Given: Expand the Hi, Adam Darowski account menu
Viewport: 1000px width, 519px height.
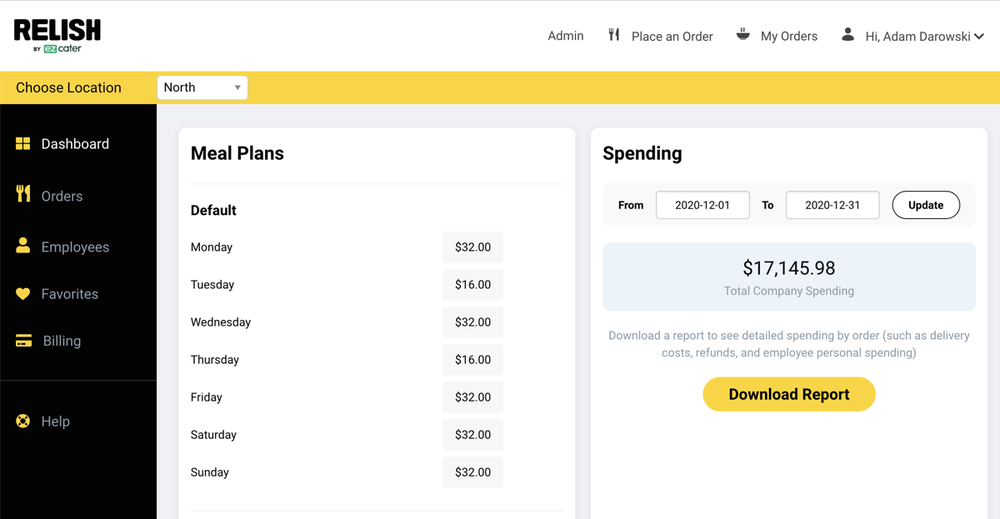Looking at the screenshot, I should coord(924,36).
